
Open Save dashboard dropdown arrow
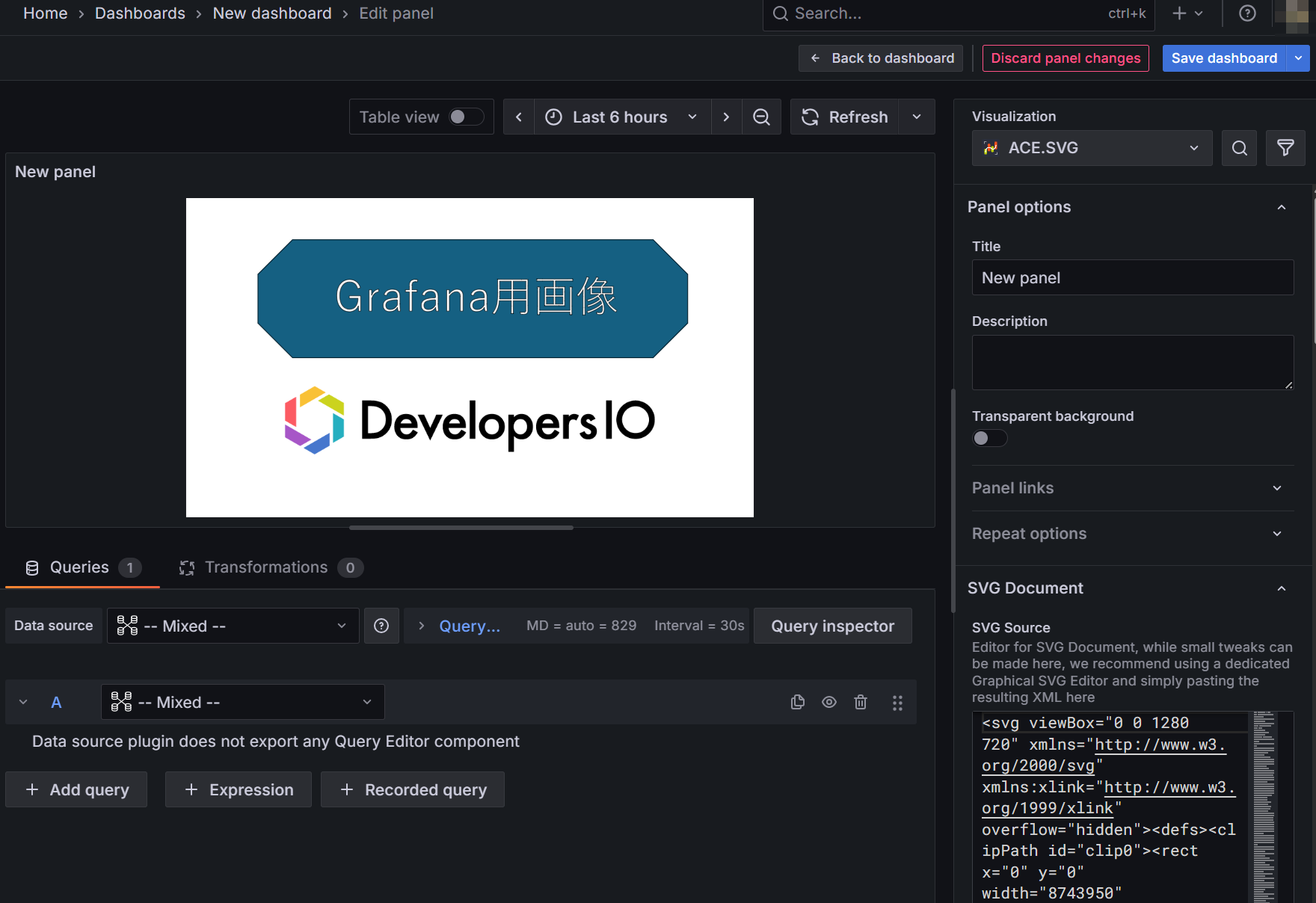click(1298, 58)
